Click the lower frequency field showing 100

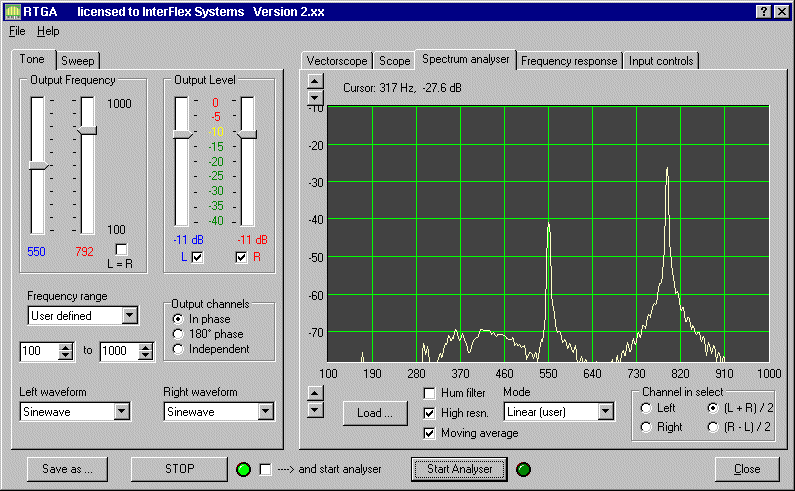(40, 351)
